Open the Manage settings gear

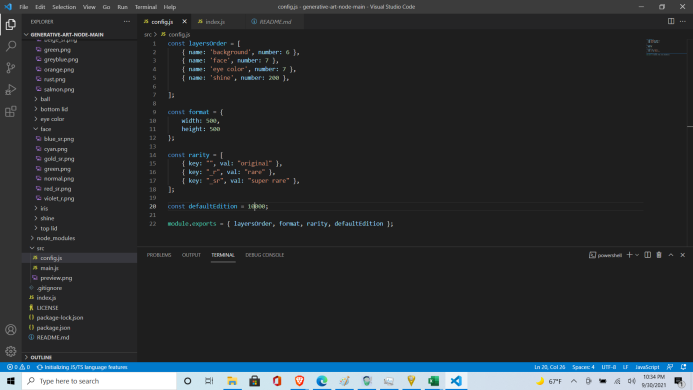tap(11, 352)
